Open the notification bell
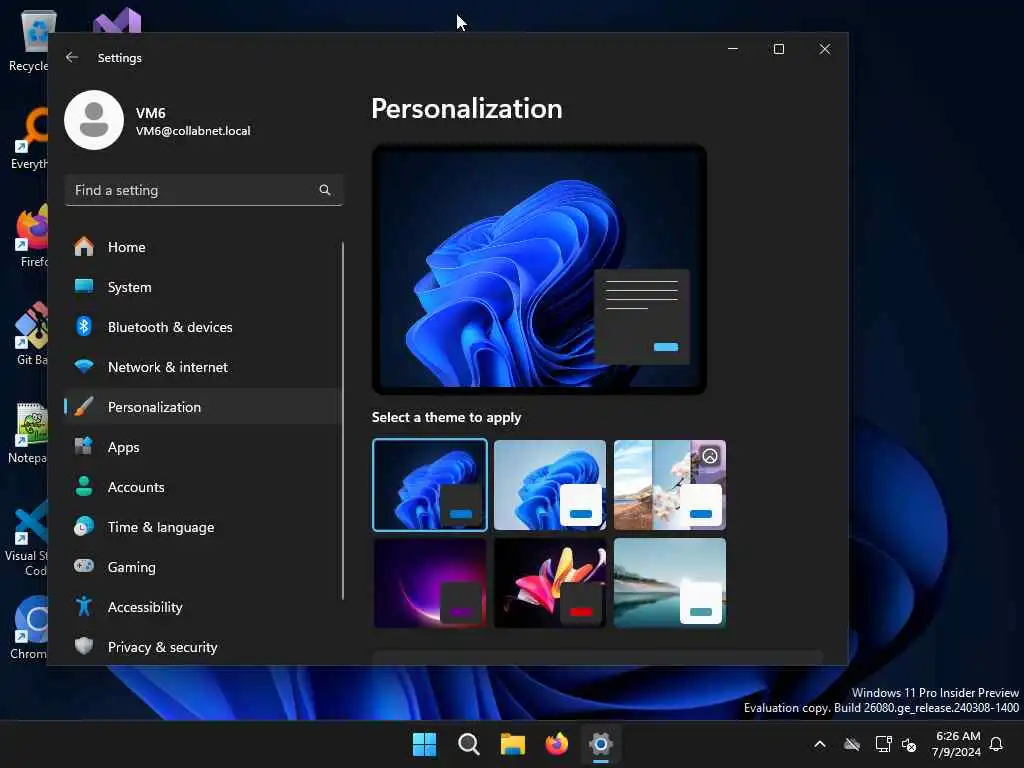Image resolution: width=1024 pixels, height=768 pixels. [997, 744]
